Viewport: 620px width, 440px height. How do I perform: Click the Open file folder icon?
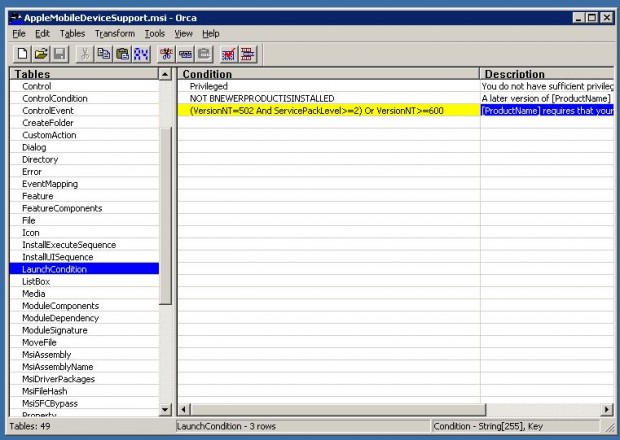40,53
